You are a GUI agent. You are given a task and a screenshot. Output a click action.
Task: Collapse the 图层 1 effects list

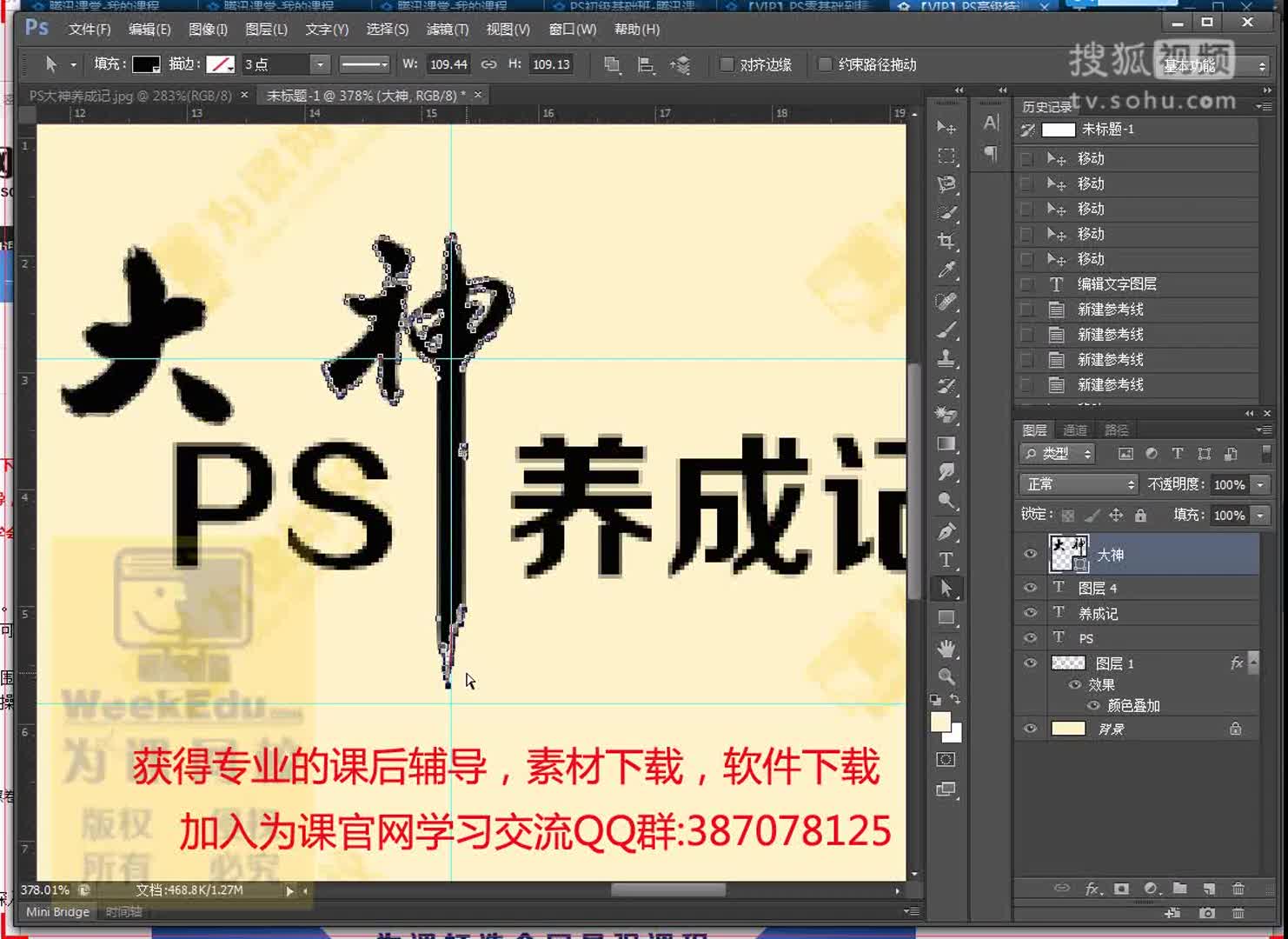click(1252, 663)
